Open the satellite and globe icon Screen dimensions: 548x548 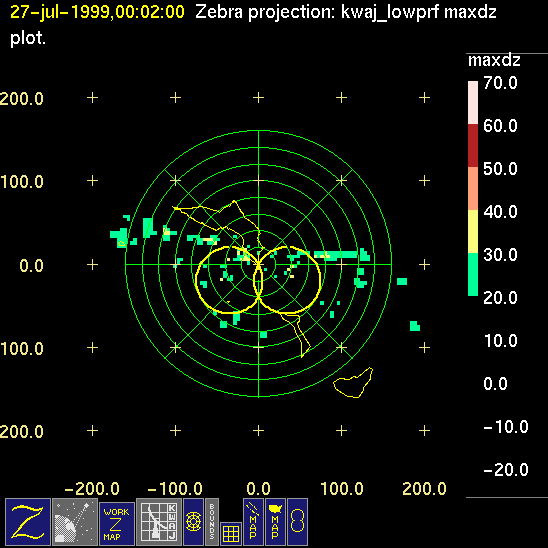(x=75, y=522)
